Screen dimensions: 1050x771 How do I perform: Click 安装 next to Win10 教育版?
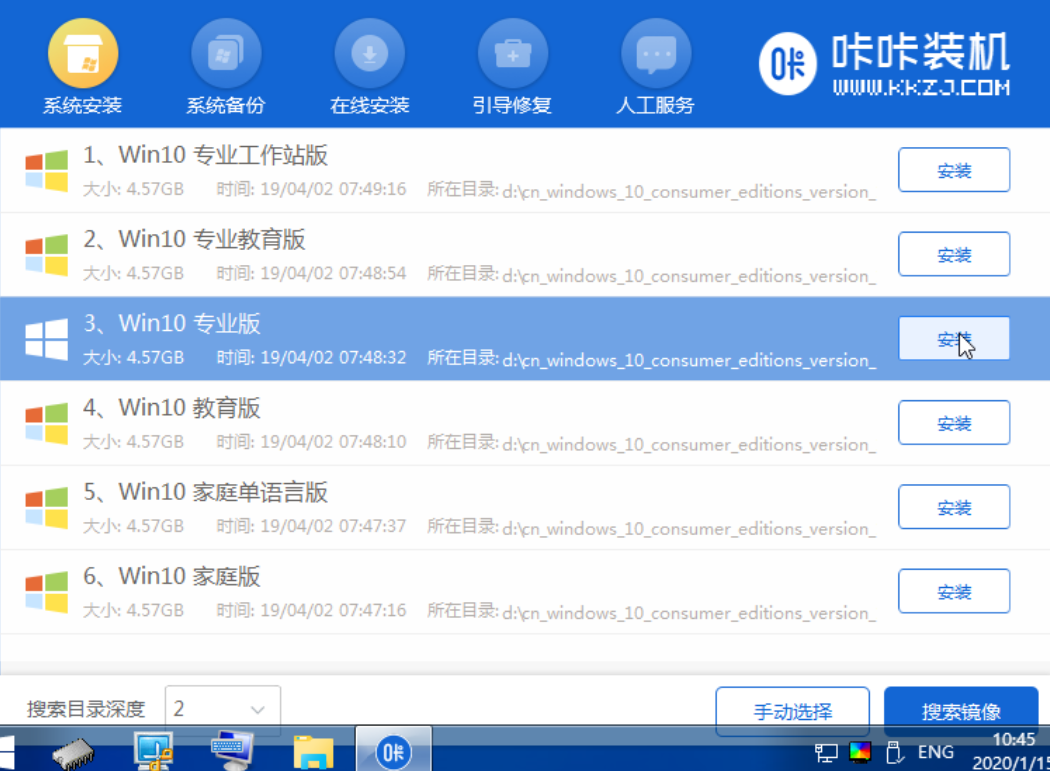pyautogui.click(x=953, y=423)
